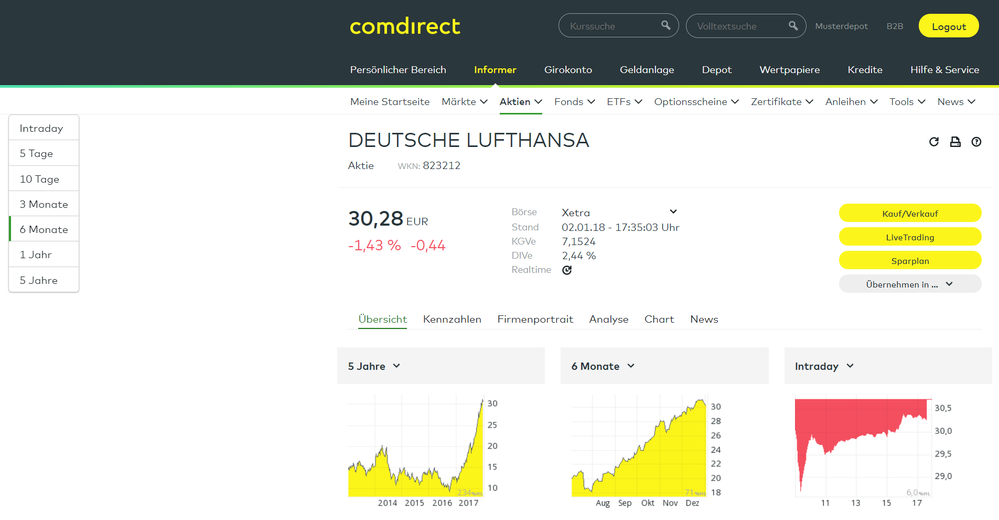This screenshot has height=520, width=999.
Task: Click the red Intraday price chart
Action: pyautogui.click(x=861, y=446)
